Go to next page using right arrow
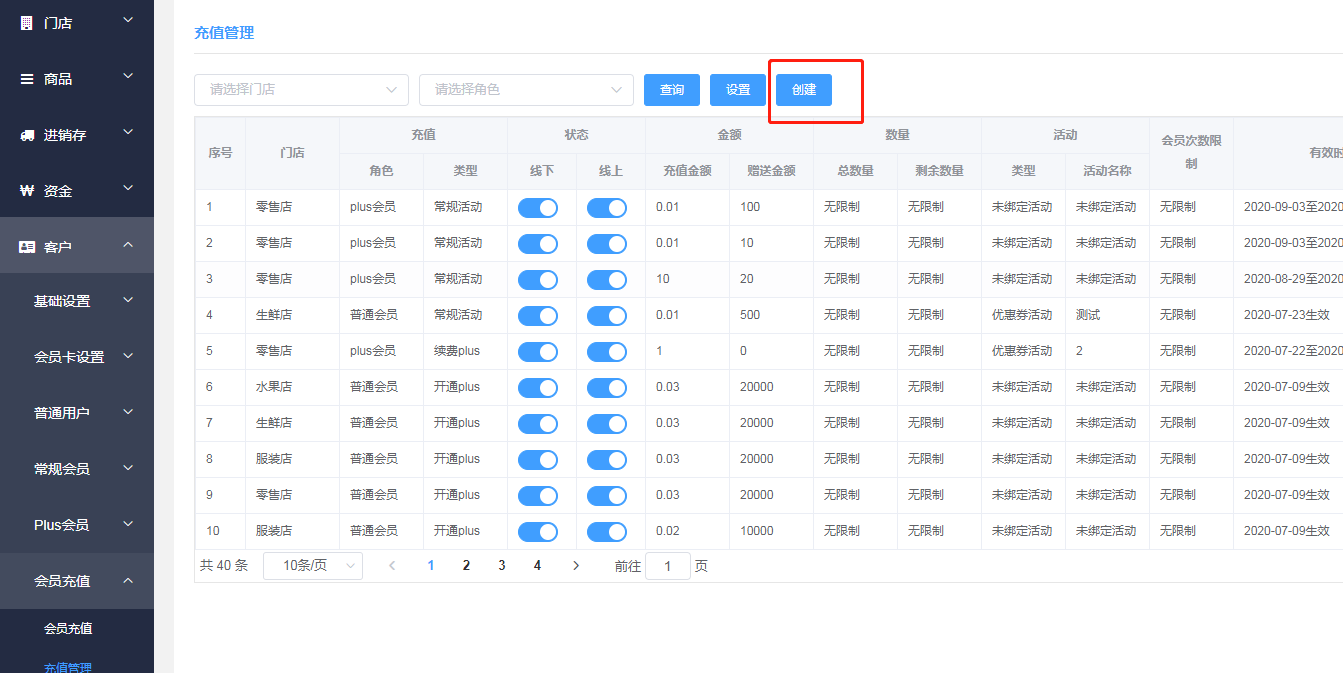The width and height of the screenshot is (1343, 673). (x=576, y=566)
